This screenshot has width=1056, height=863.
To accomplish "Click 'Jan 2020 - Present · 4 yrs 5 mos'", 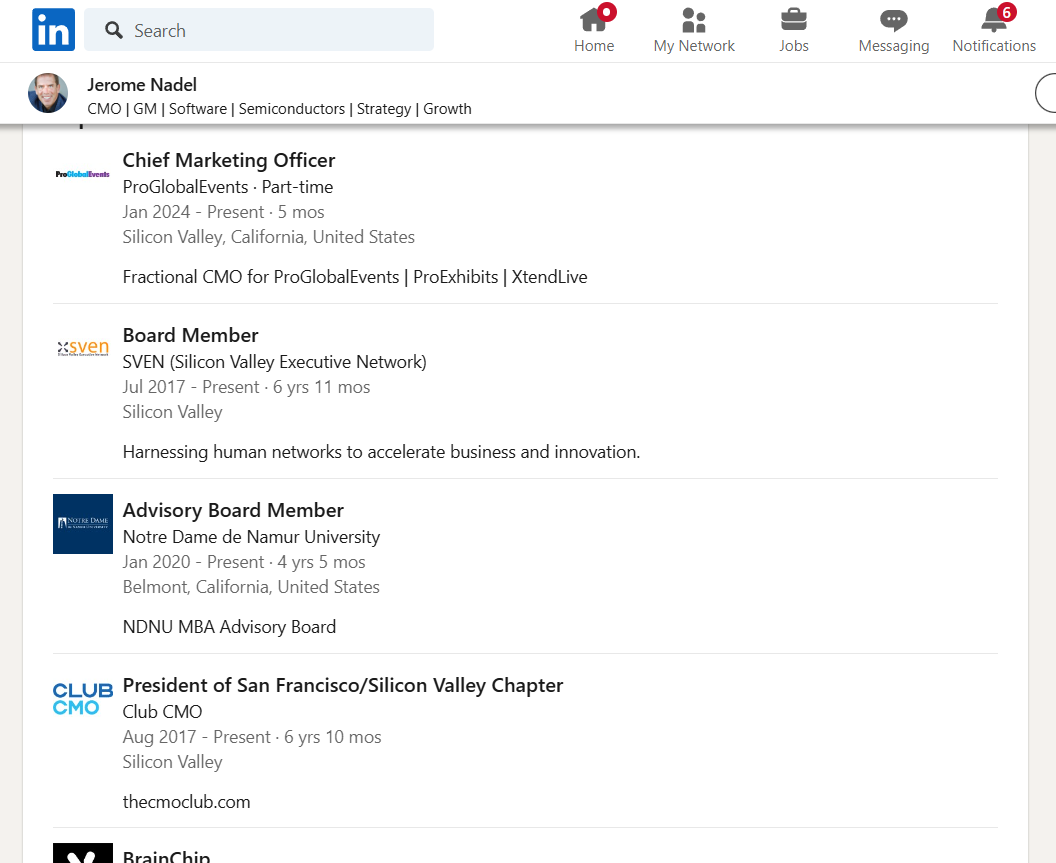I will pyautogui.click(x=244, y=562).
